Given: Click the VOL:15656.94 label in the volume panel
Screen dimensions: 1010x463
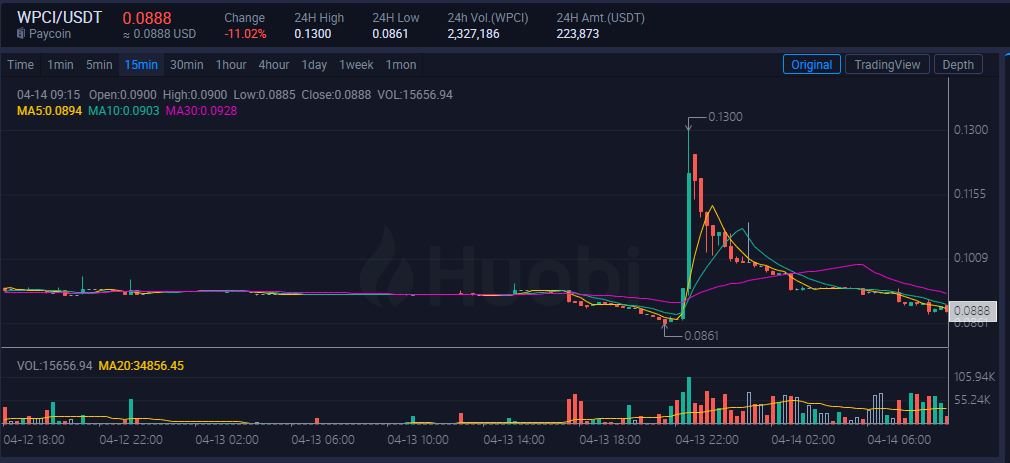Looking at the screenshot, I should pyautogui.click(x=55, y=366).
